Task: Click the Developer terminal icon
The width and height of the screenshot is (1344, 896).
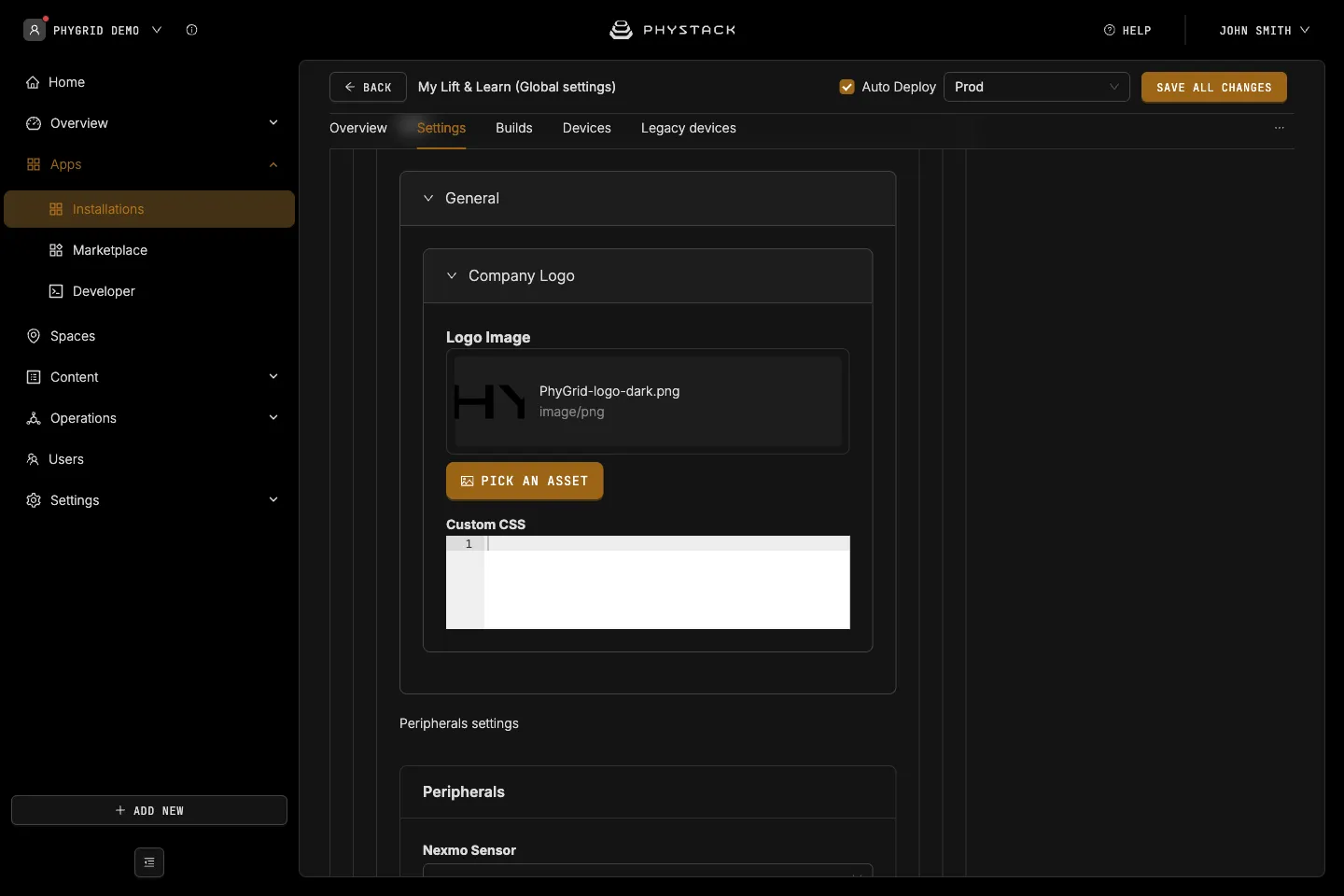Action: [56, 291]
